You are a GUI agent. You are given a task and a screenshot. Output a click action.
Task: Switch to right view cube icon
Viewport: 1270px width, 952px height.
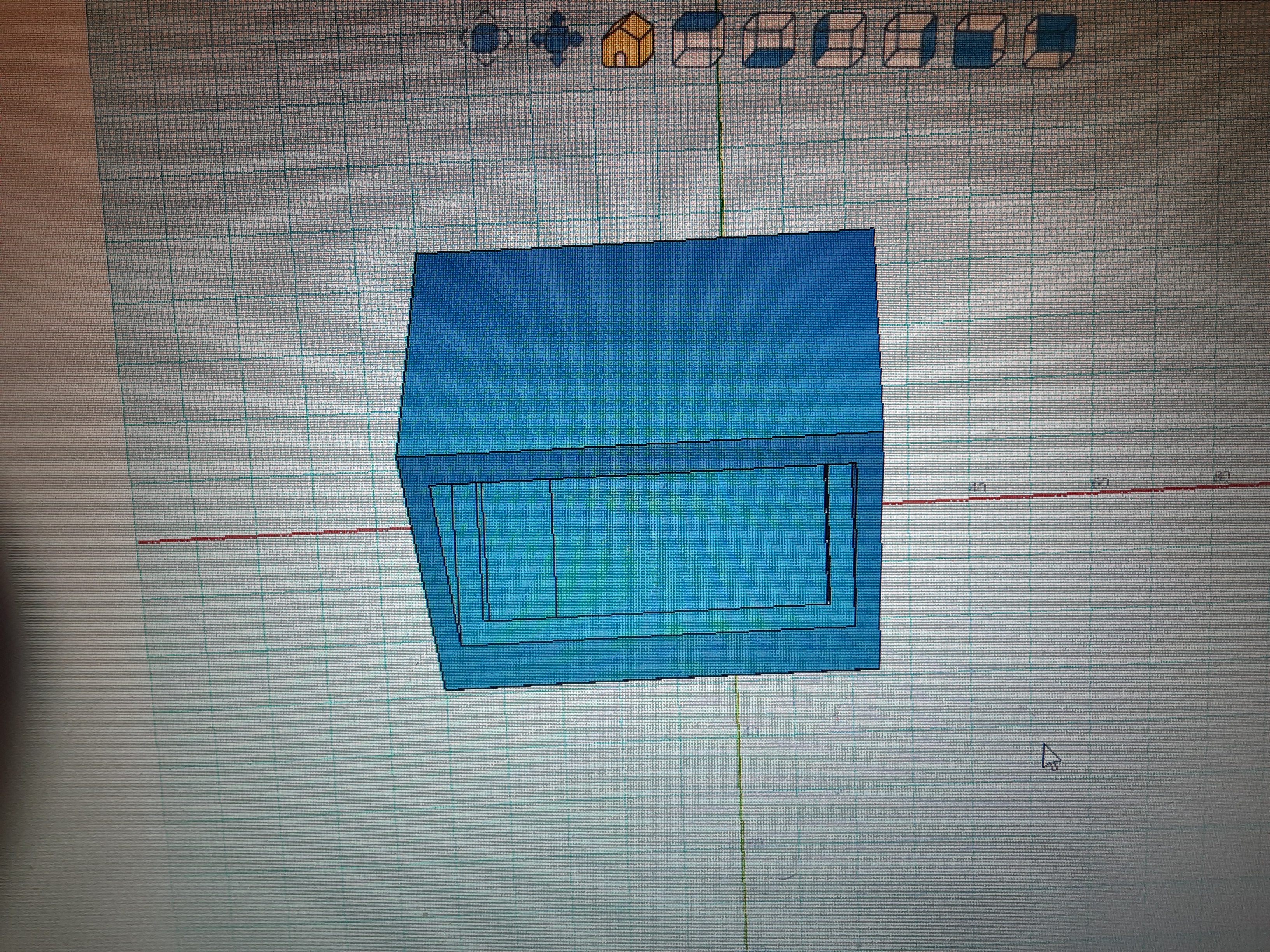point(909,40)
